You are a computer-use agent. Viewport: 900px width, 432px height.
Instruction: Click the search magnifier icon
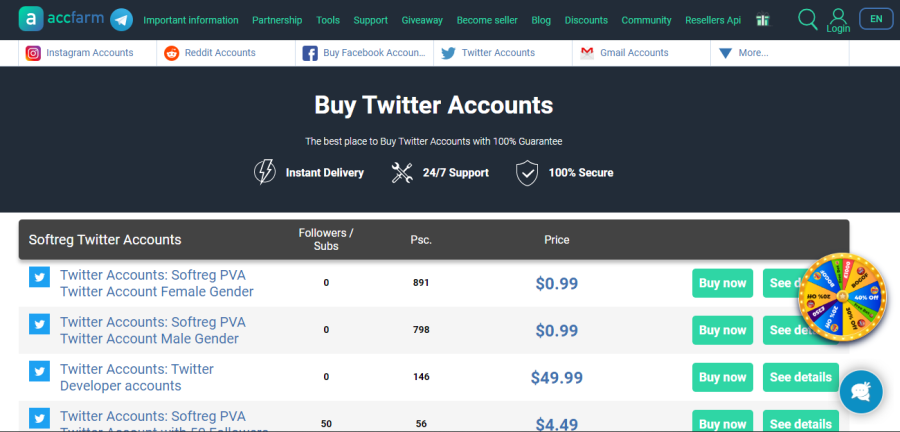coord(807,19)
